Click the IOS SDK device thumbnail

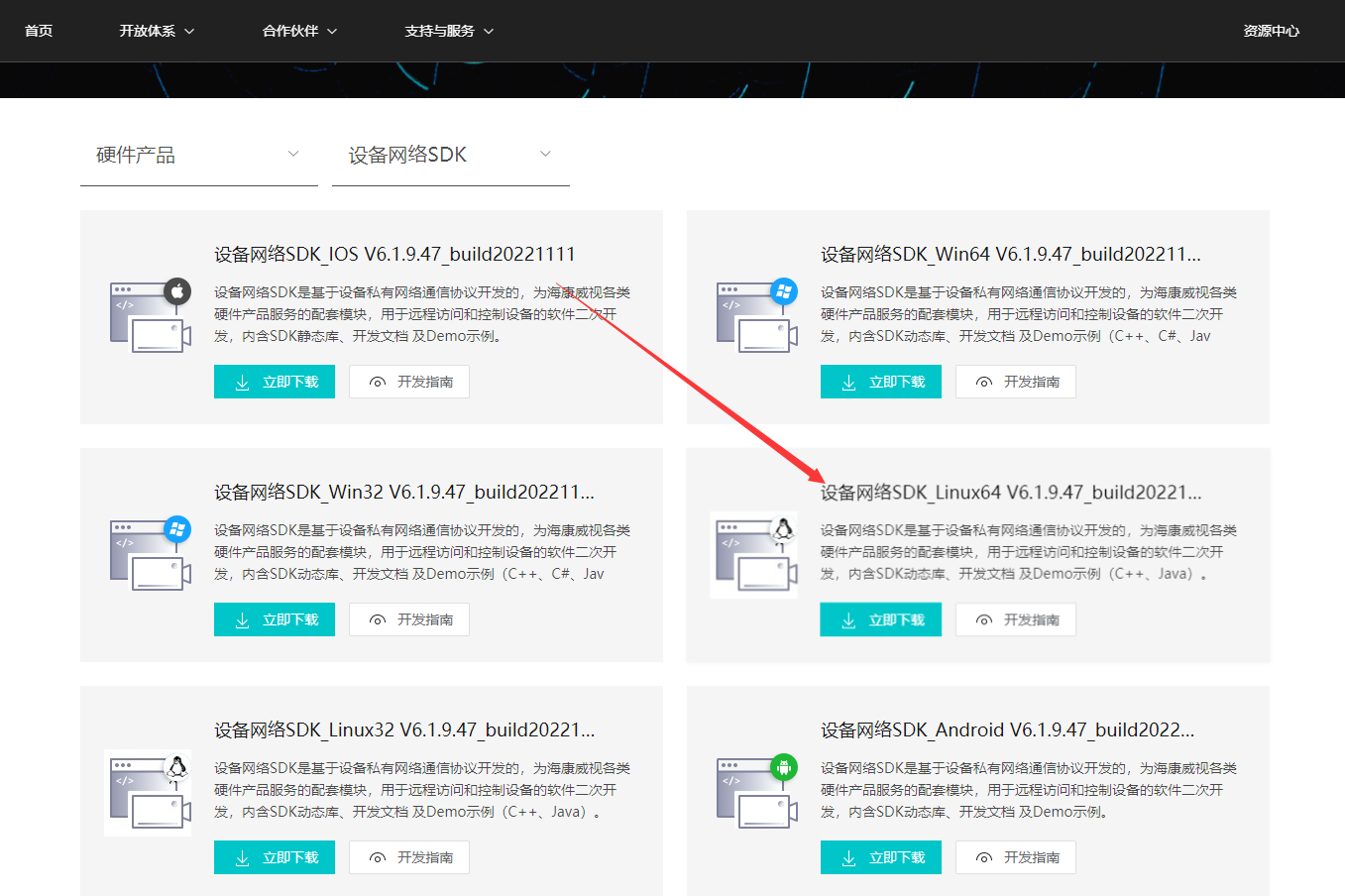(150, 317)
